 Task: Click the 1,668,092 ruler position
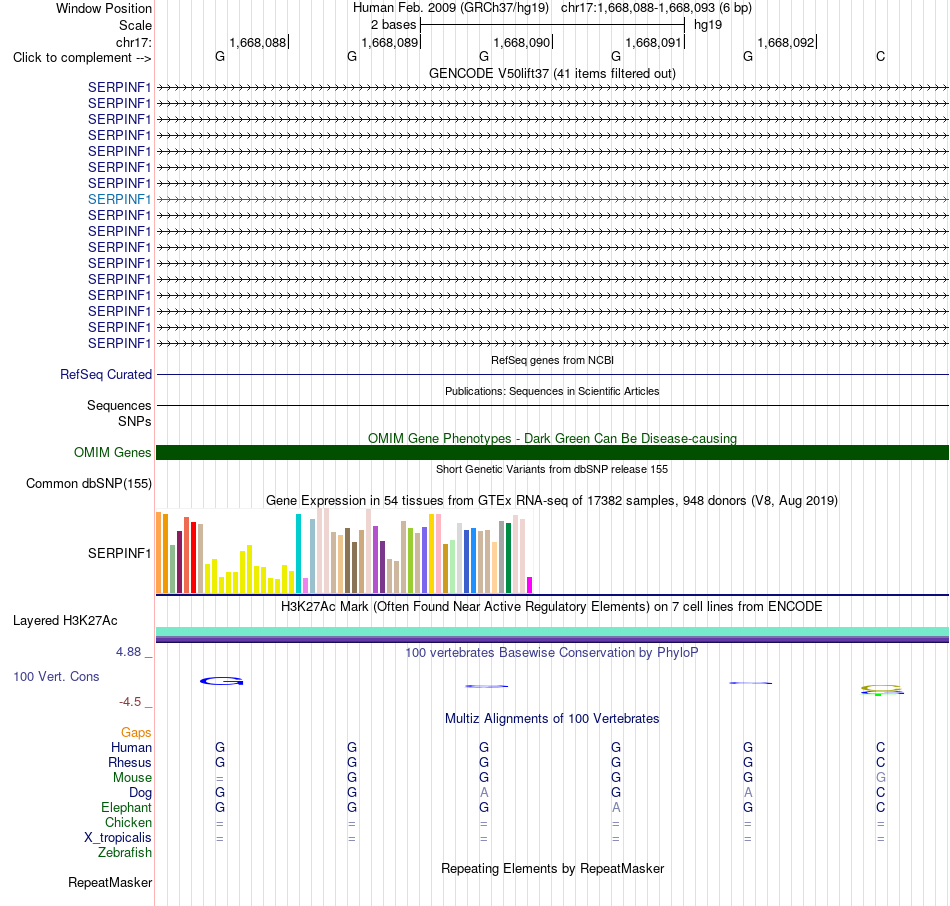(x=786, y=42)
